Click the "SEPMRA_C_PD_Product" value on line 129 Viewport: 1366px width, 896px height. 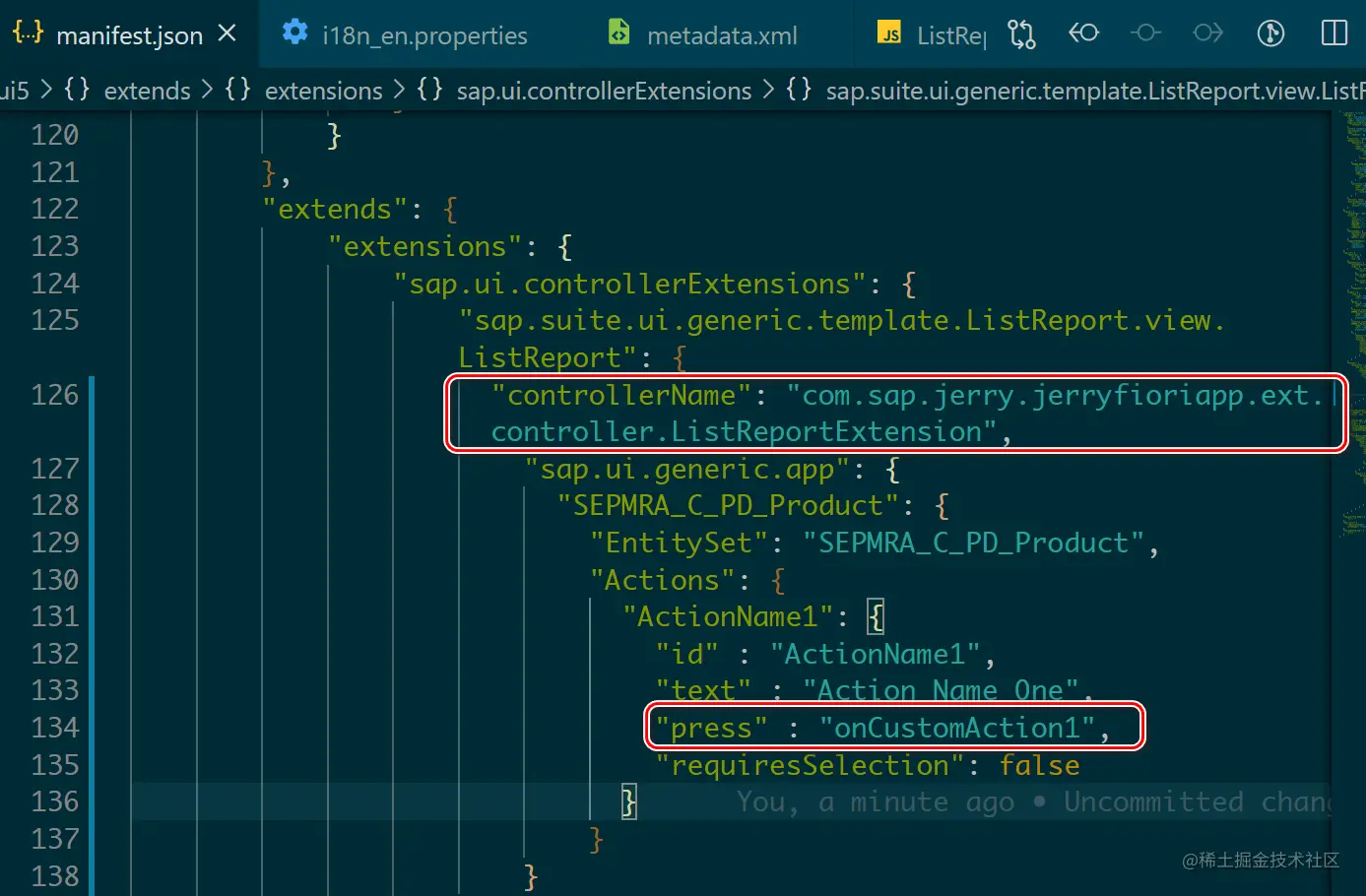[974, 543]
